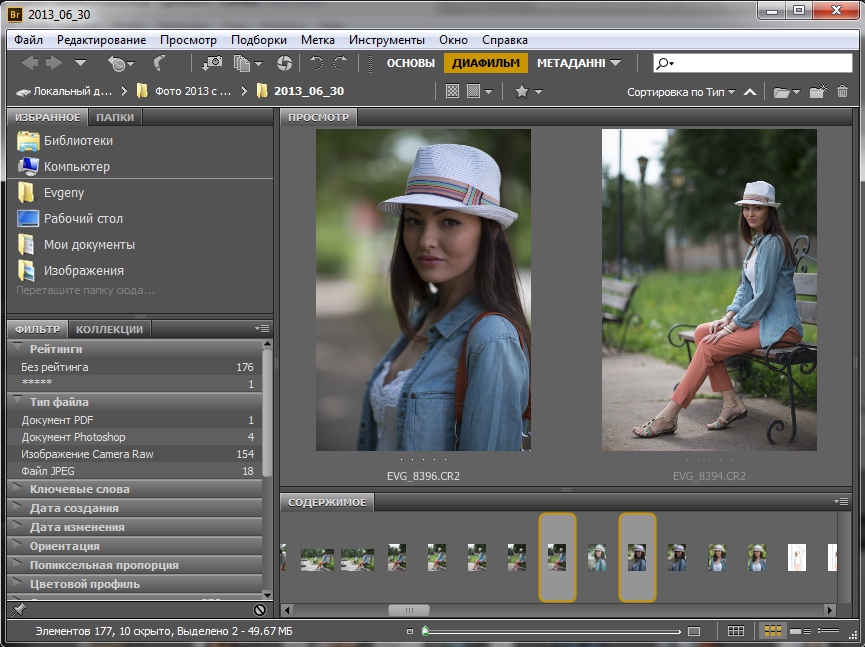Click the search input field

[752, 63]
